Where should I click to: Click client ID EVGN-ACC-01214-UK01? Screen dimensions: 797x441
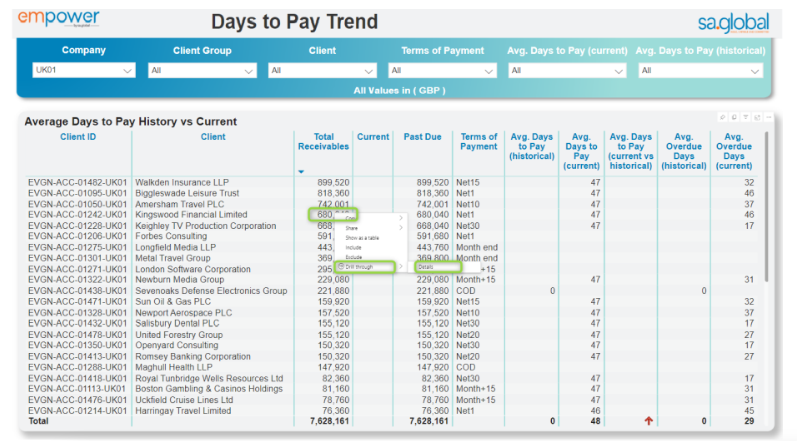pos(77,411)
